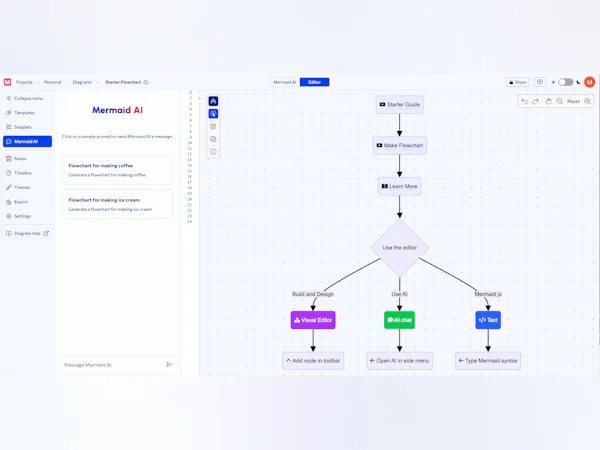Choose the coffee flowchart sample prompt
The image size is (600, 450).
[117, 170]
